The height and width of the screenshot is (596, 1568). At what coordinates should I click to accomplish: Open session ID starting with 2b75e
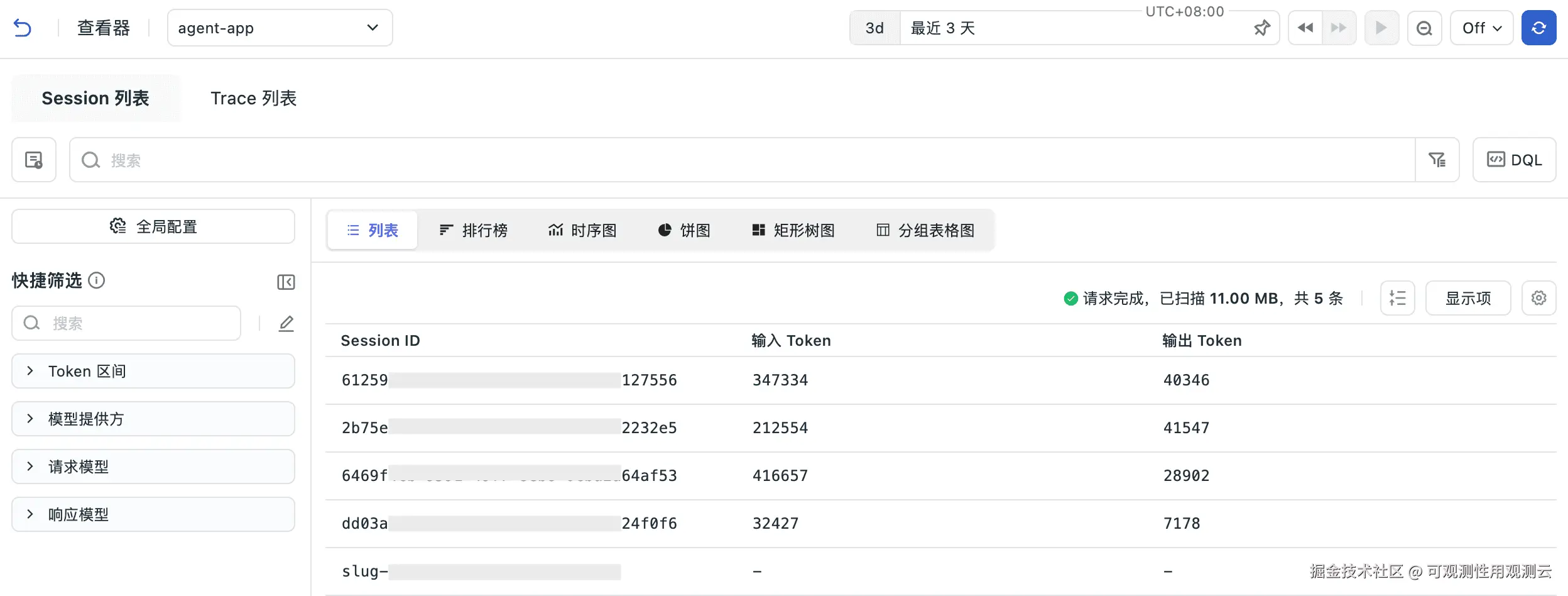(509, 428)
